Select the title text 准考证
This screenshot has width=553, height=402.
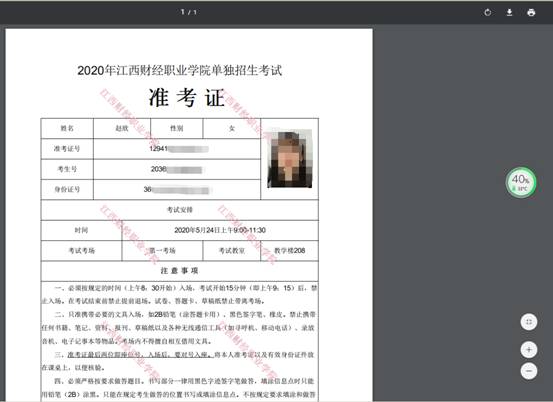coord(187,98)
